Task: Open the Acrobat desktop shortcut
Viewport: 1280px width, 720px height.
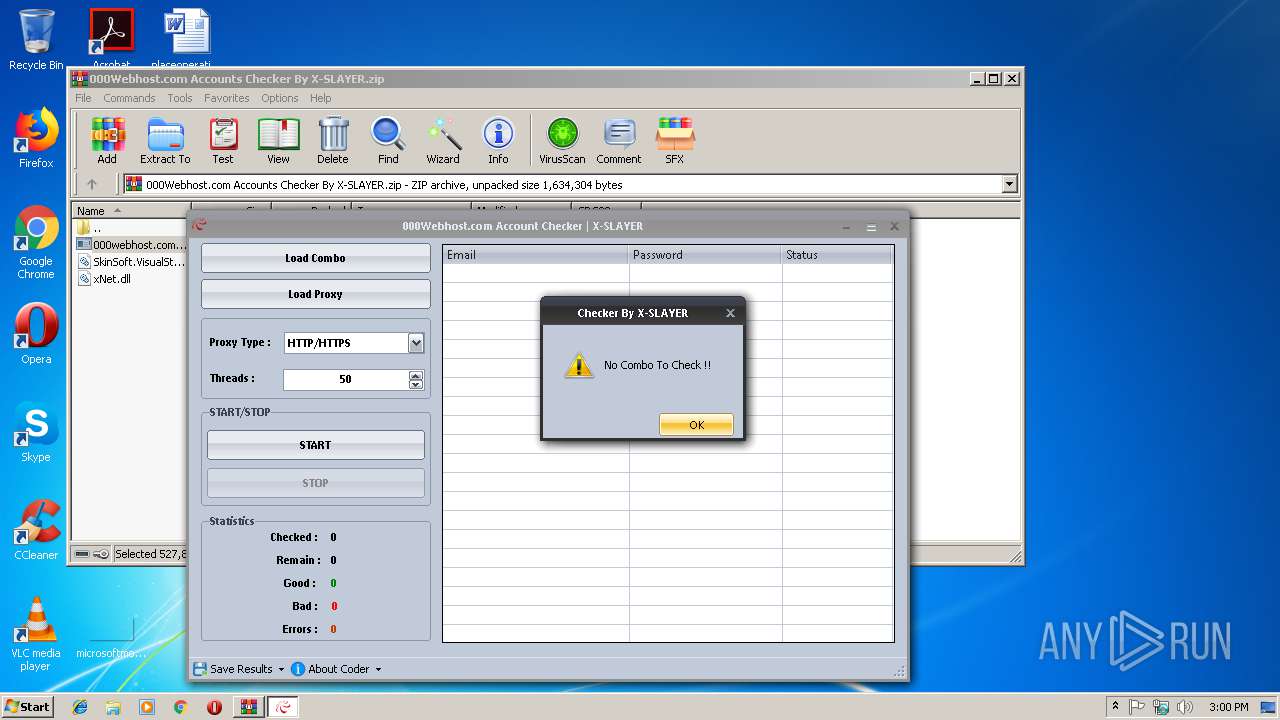Action: click(111, 40)
